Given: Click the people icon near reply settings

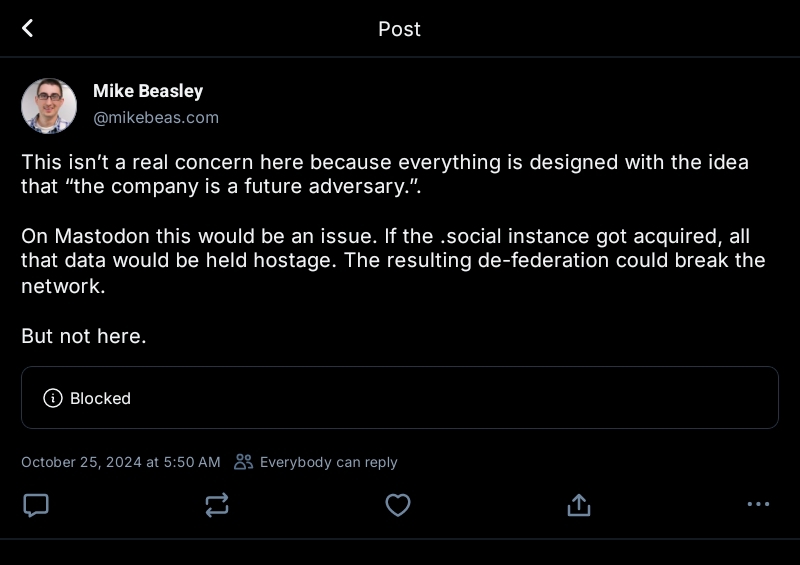Looking at the screenshot, I should click(243, 462).
